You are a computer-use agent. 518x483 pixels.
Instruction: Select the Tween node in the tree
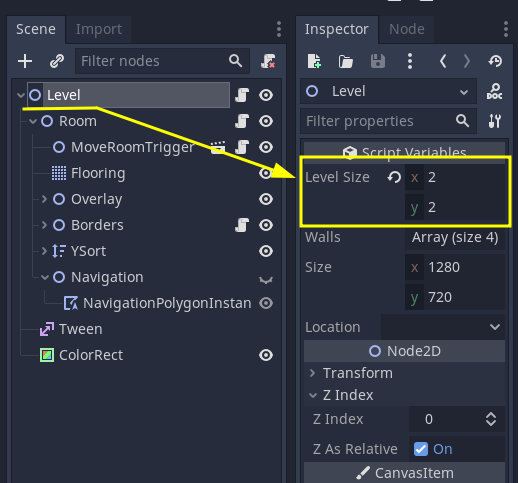pyautogui.click(x=81, y=329)
